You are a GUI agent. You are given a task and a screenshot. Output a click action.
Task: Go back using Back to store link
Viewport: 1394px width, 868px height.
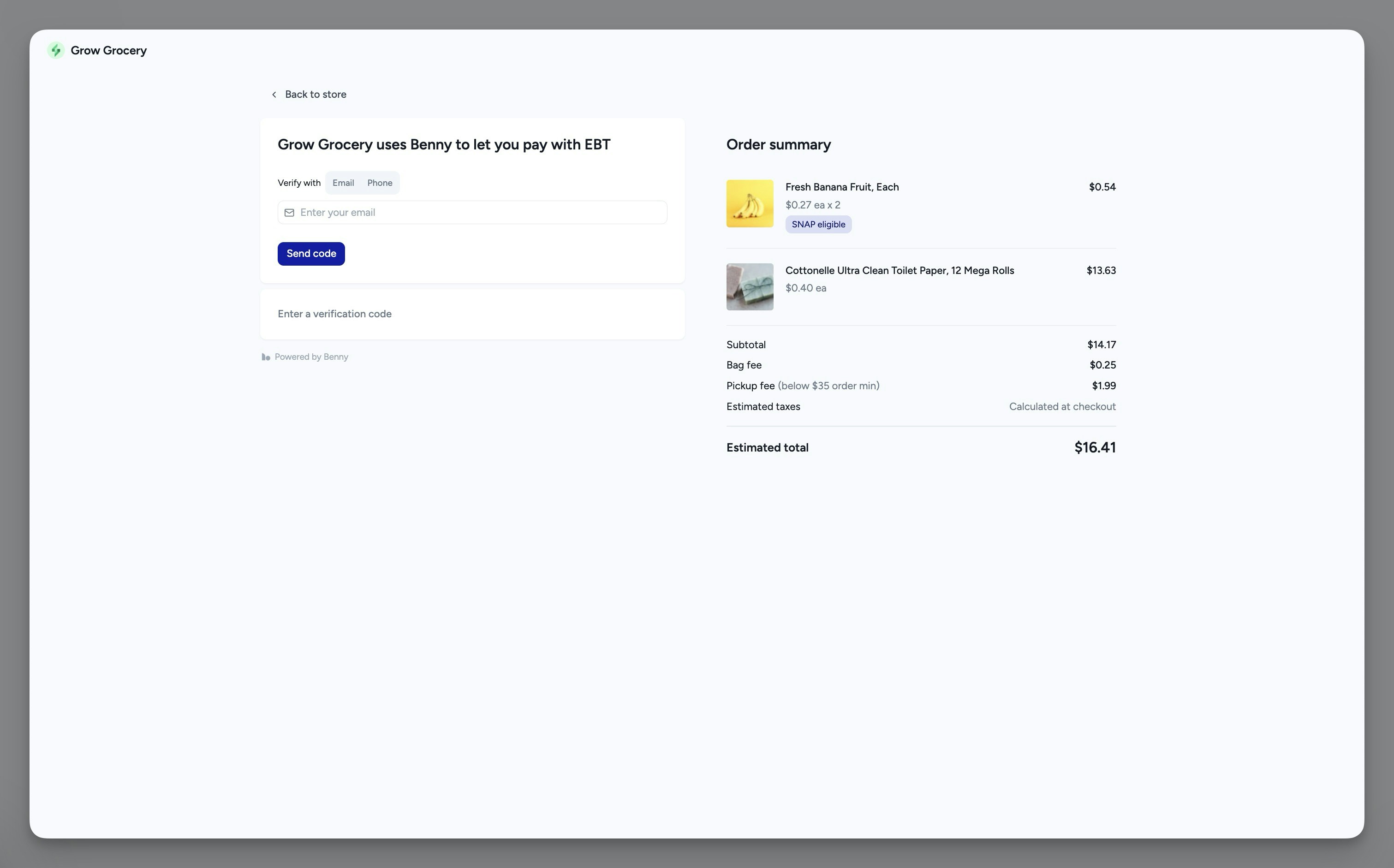point(315,95)
